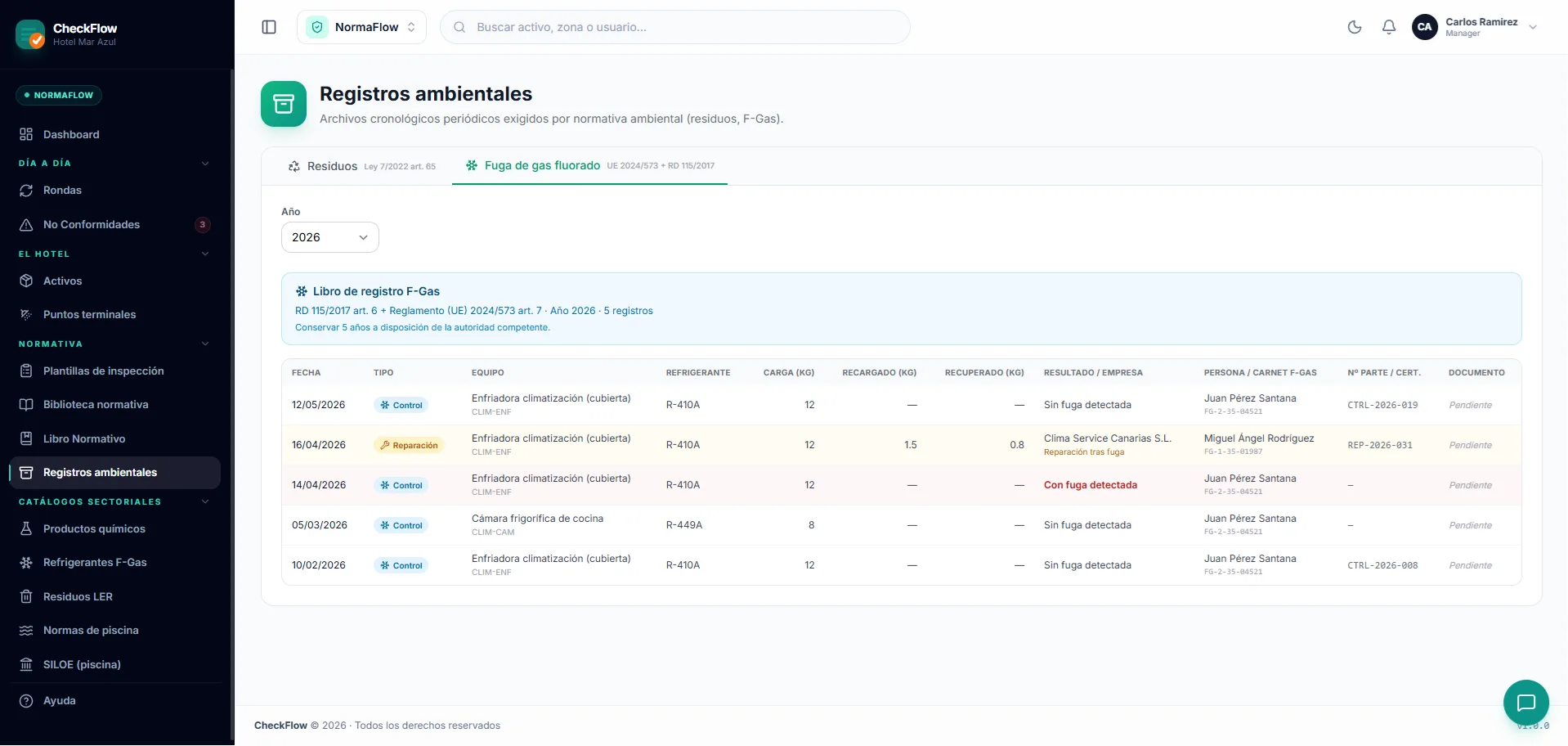Viewport: 1568px width, 746px height.
Task: Click the NORMAFLOW badge in sidebar
Action: [59, 95]
